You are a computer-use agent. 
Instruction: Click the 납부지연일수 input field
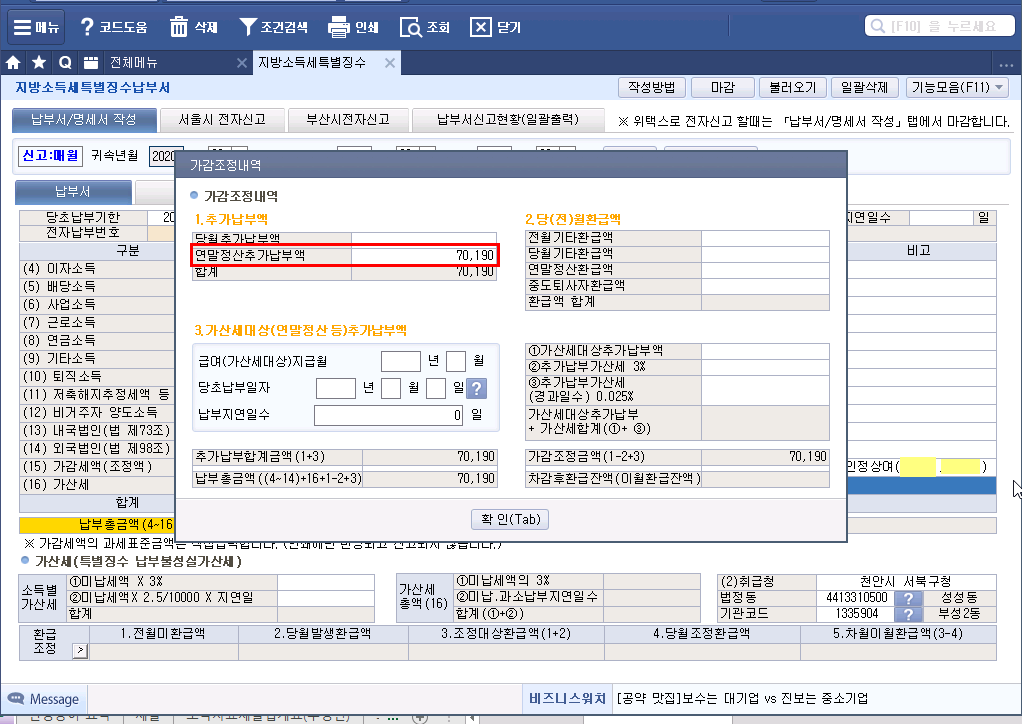tap(390, 415)
